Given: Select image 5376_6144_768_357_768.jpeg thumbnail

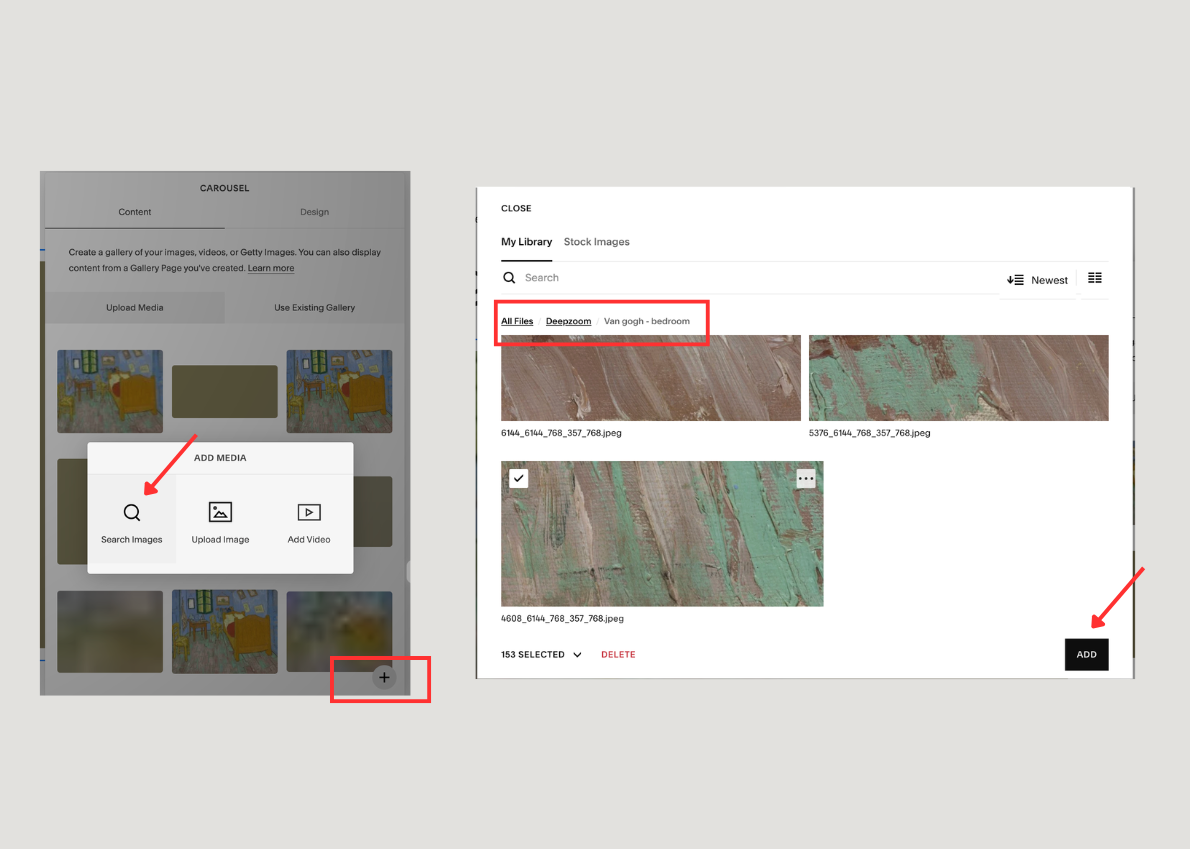Looking at the screenshot, I should [959, 378].
